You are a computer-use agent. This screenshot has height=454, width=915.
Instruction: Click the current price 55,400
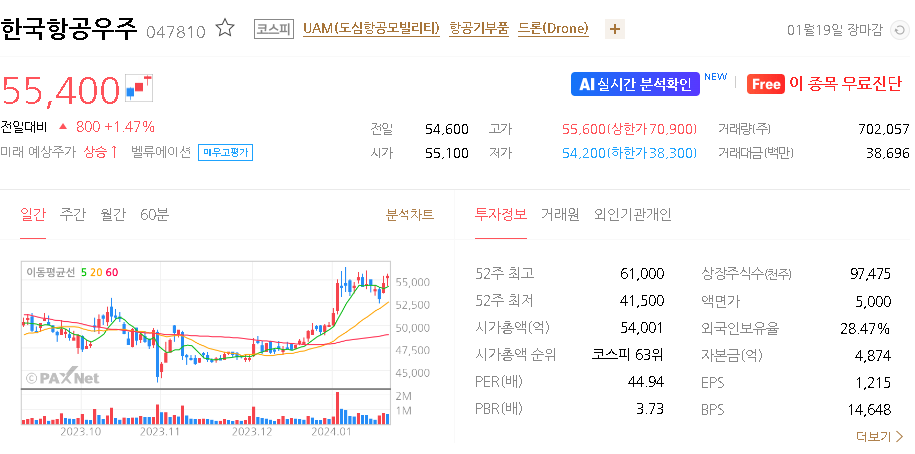[x=61, y=90]
